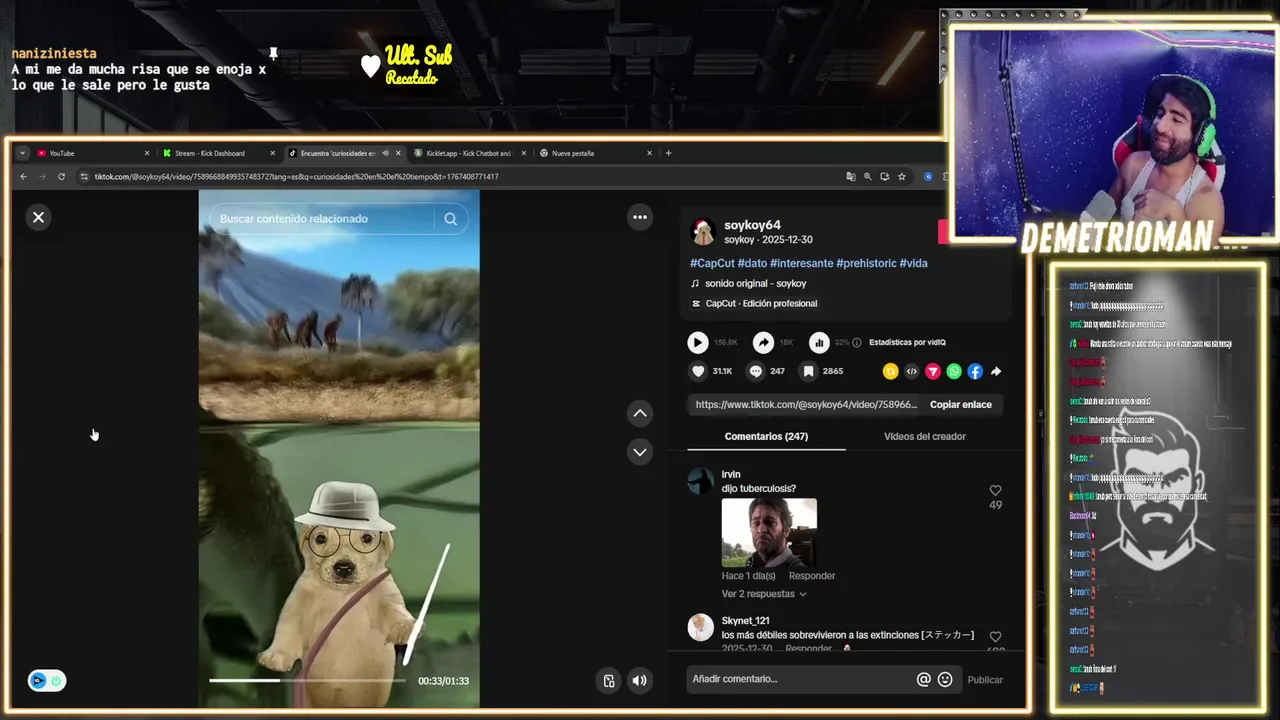1280x720 pixels.
Task: Click the #vida hashtag
Action: (x=913, y=263)
